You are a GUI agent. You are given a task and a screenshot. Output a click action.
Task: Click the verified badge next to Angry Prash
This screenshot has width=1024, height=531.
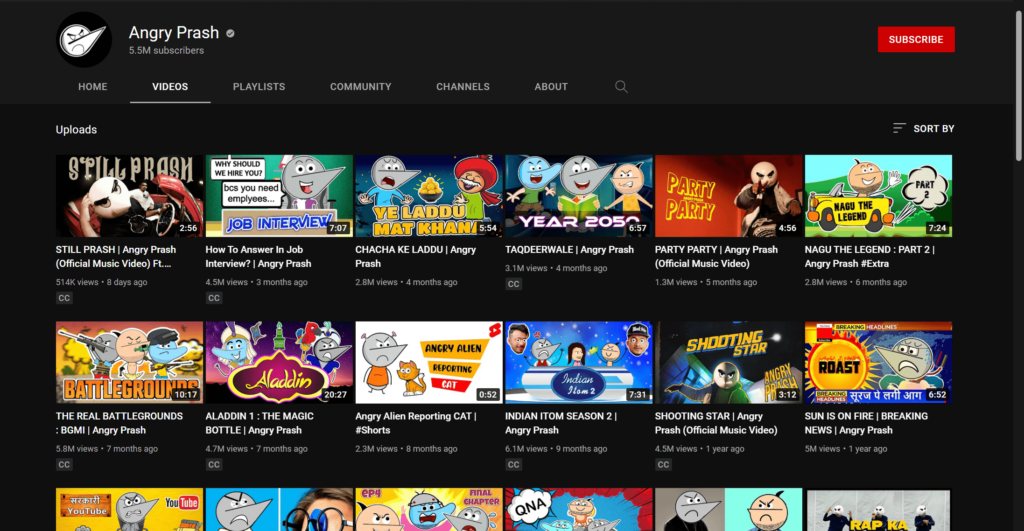point(231,33)
